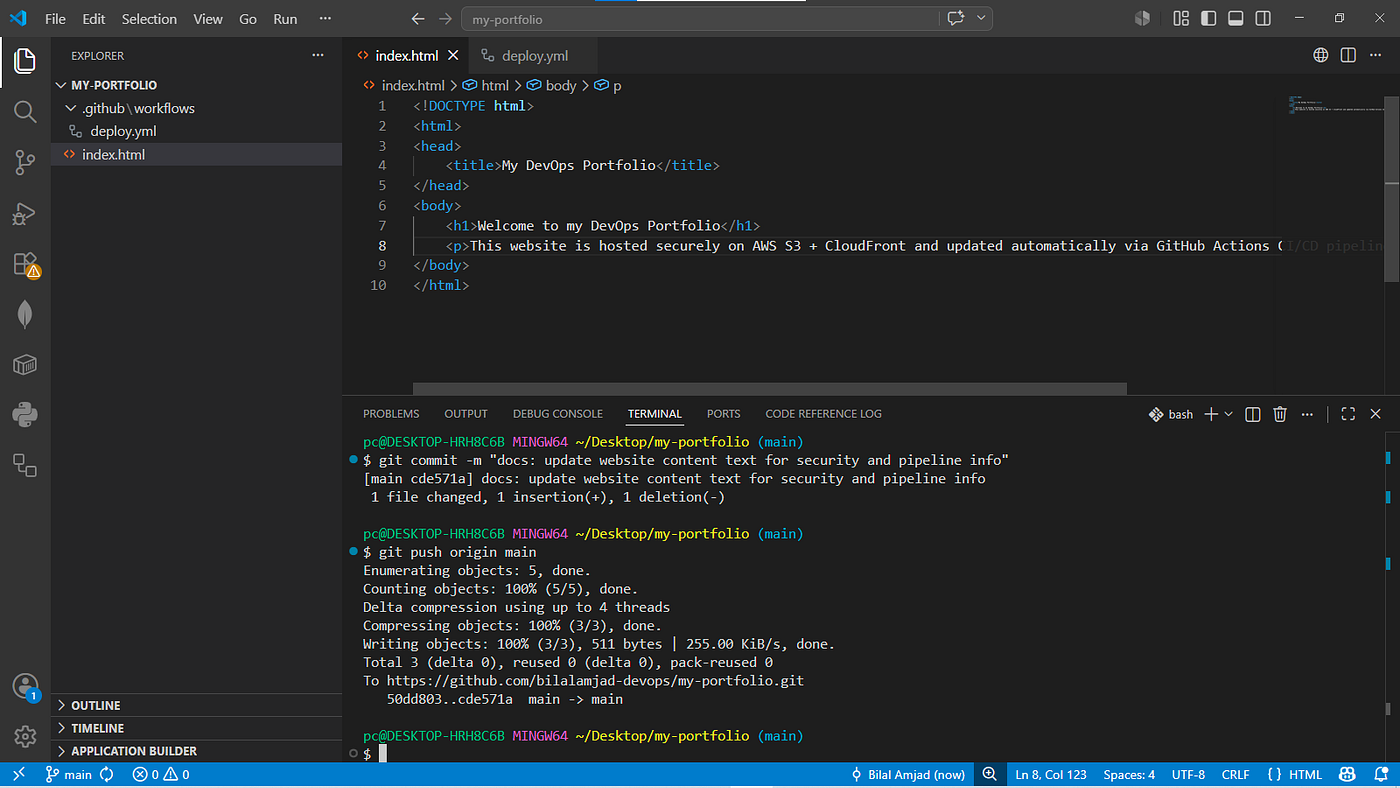Maximize the terminal panel size
1400x788 pixels.
1348,414
